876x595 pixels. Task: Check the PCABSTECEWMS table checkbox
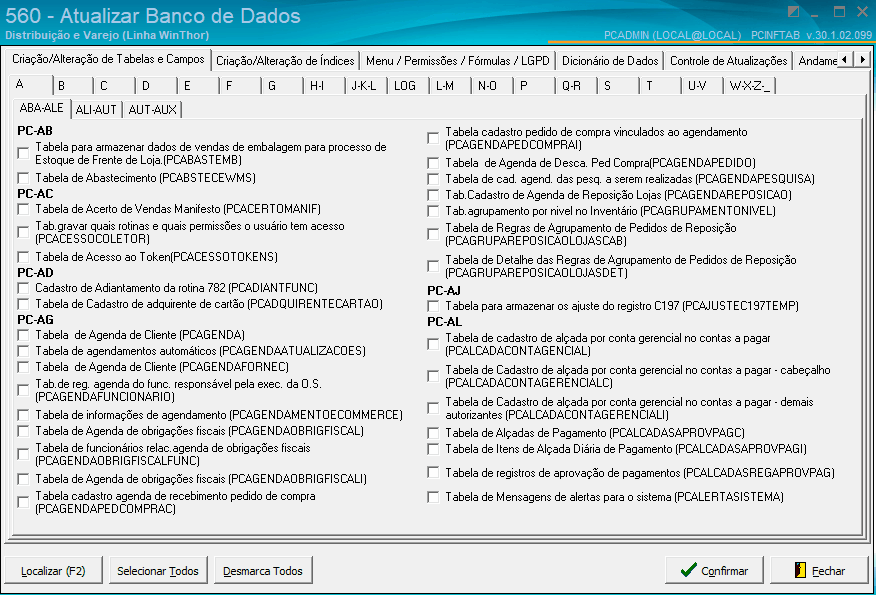(x=23, y=178)
